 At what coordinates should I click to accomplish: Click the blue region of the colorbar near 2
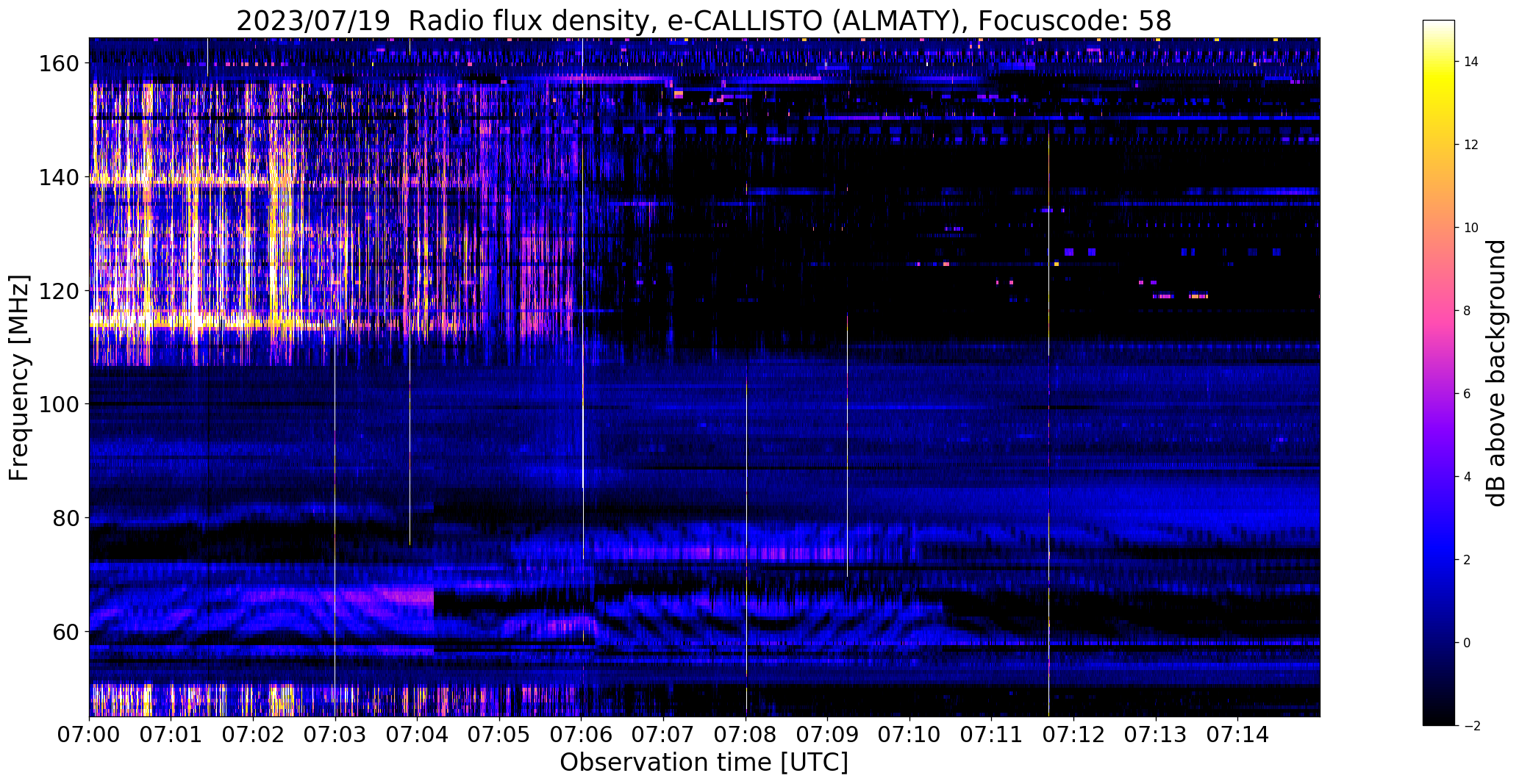click(1439, 560)
